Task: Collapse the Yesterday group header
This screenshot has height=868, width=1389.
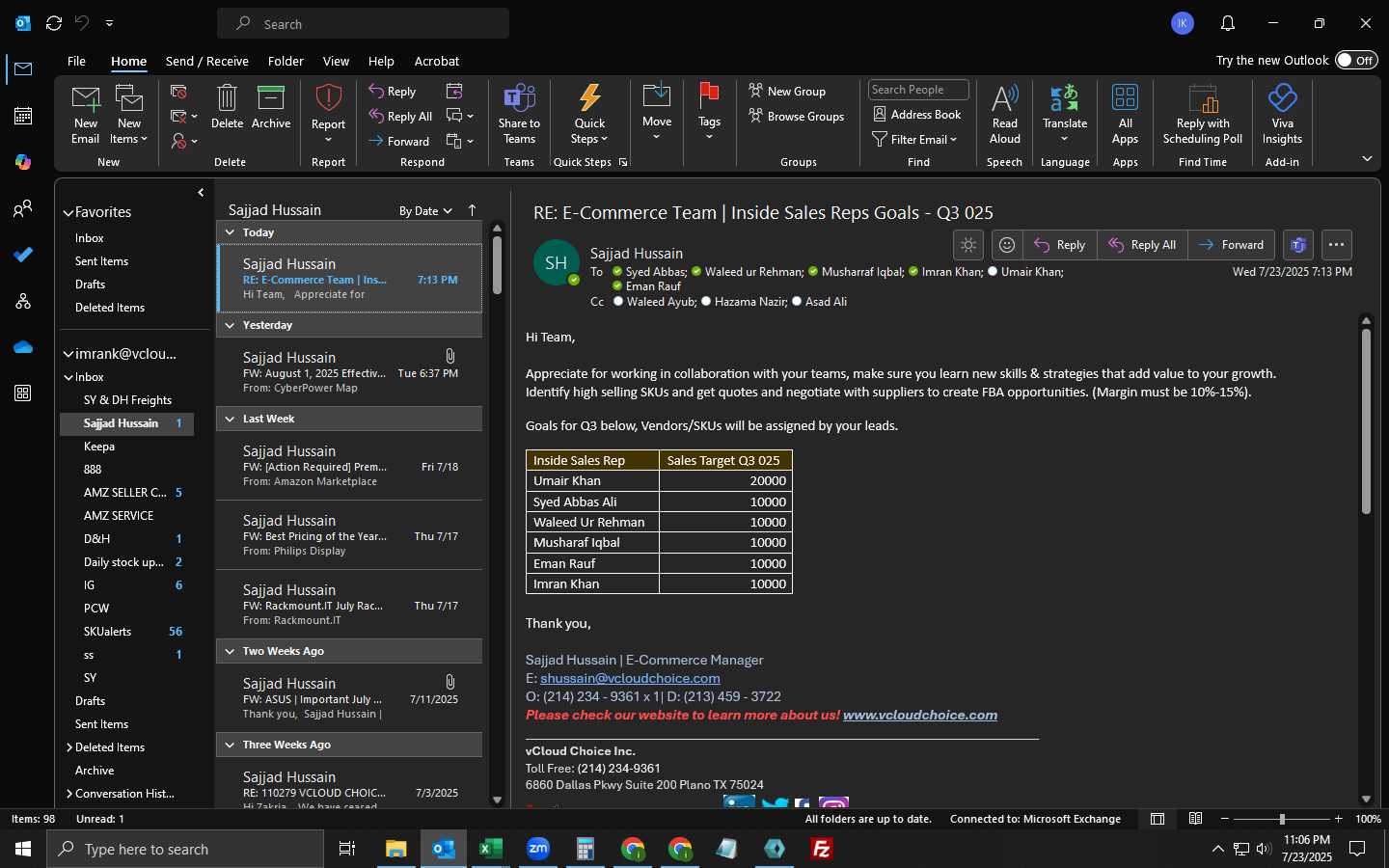Action: [x=230, y=325]
